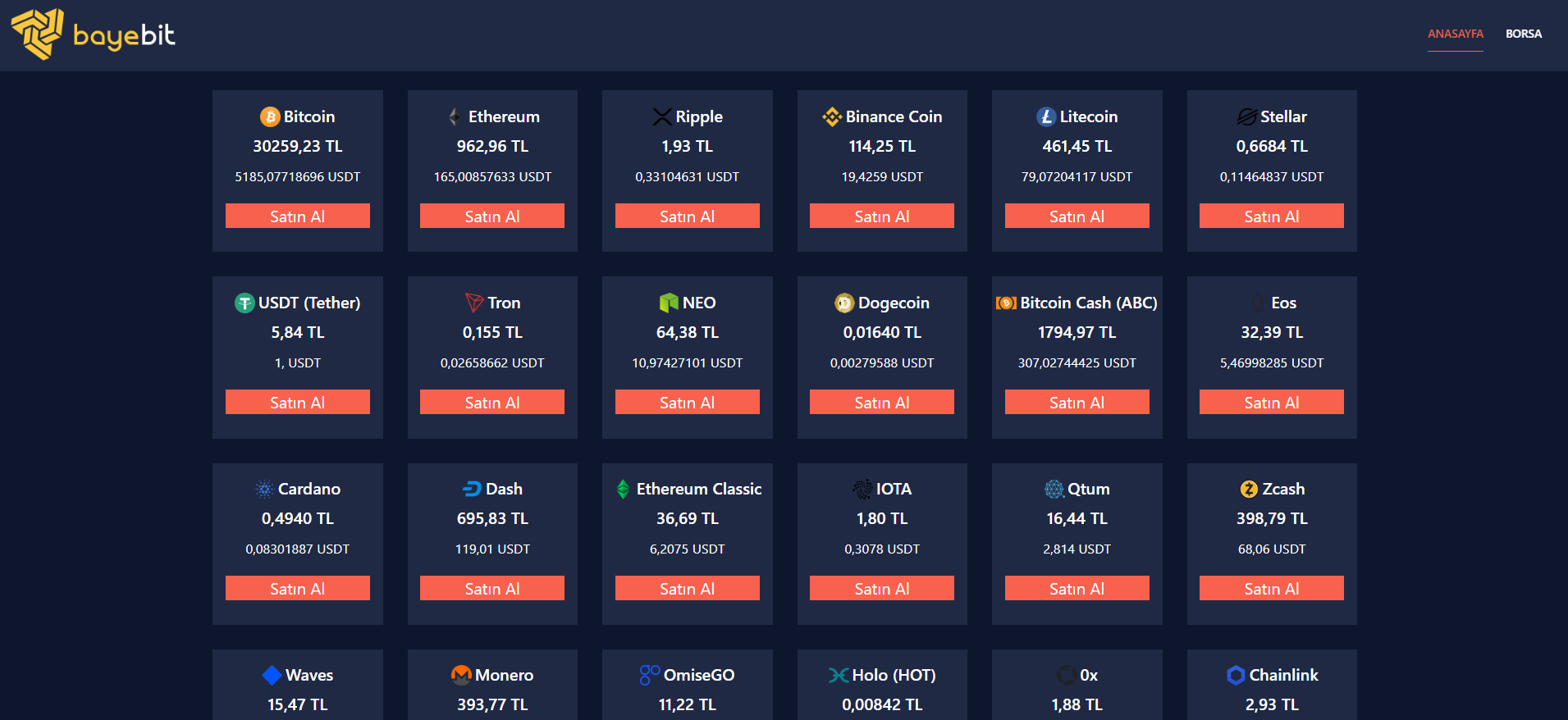Click the Ethereum Classic icon
The image size is (1568, 720).
pyautogui.click(x=623, y=490)
